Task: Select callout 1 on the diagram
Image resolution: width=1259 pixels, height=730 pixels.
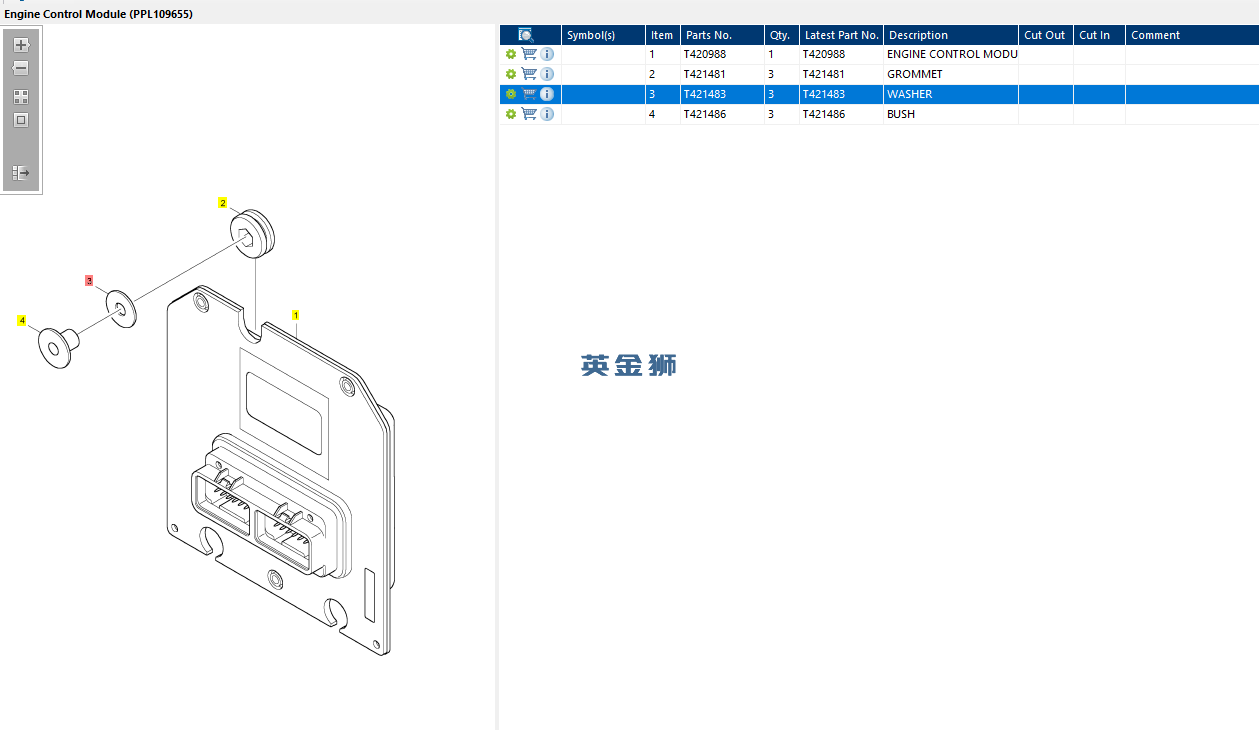Action: 296,314
